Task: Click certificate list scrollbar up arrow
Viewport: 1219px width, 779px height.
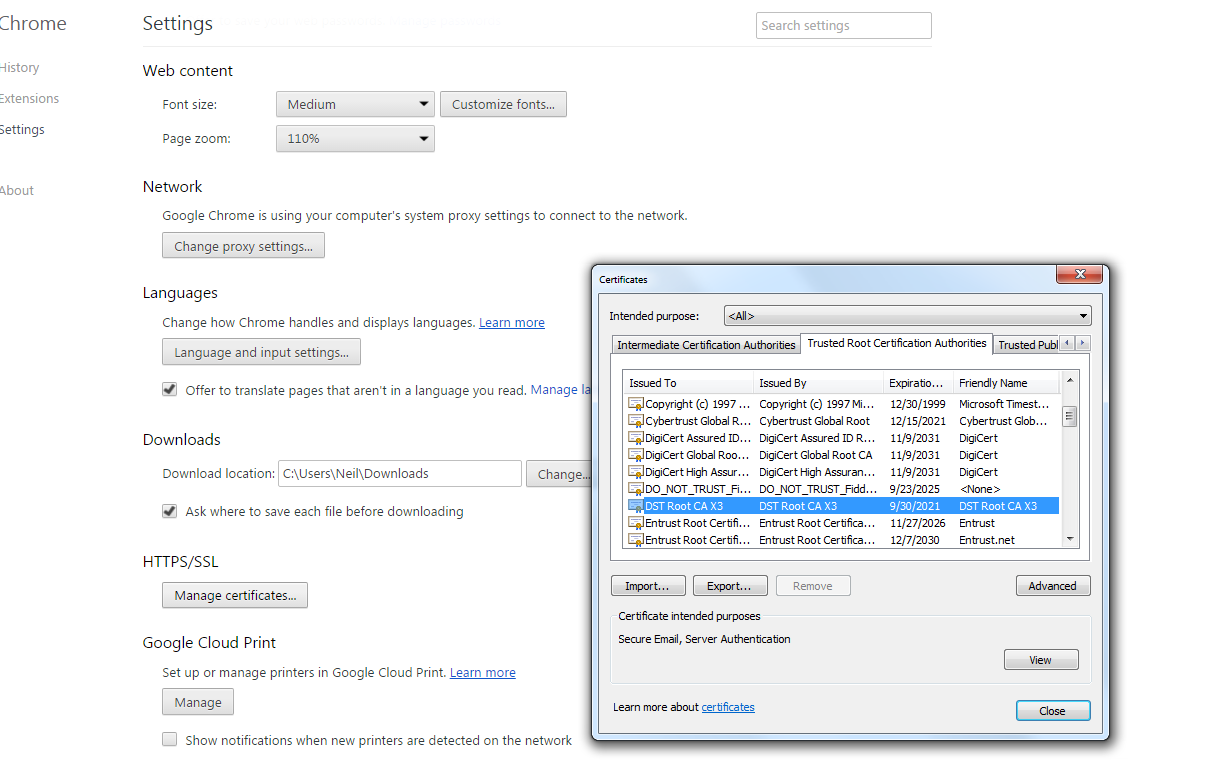Action: (x=1070, y=381)
